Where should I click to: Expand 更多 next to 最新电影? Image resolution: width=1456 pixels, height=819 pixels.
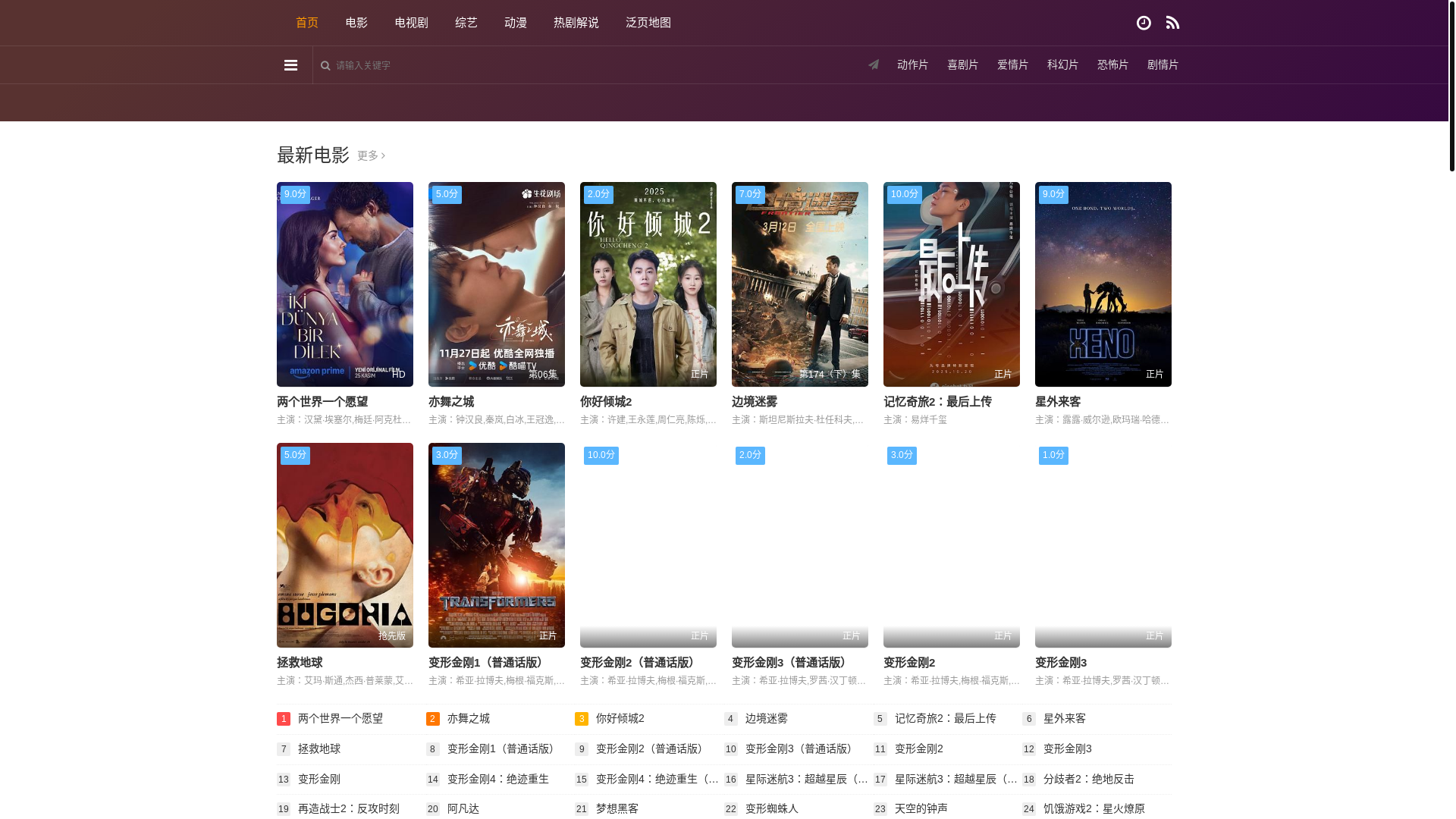pyautogui.click(x=371, y=155)
